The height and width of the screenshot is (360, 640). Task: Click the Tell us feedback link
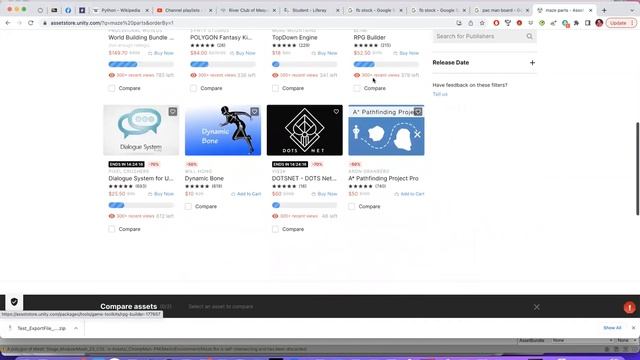pos(440,94)
